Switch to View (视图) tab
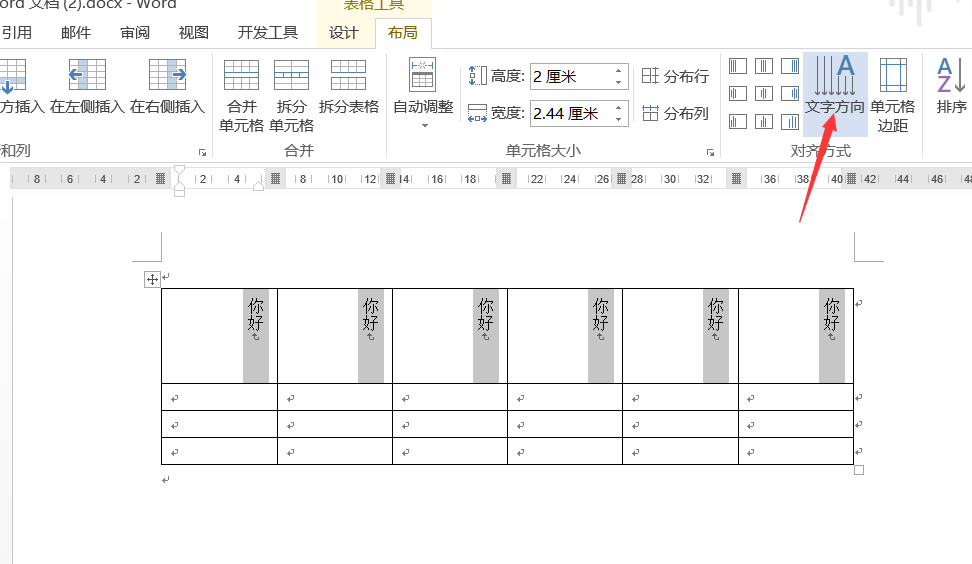Screen dimensions: 972x564 (193, 32)
